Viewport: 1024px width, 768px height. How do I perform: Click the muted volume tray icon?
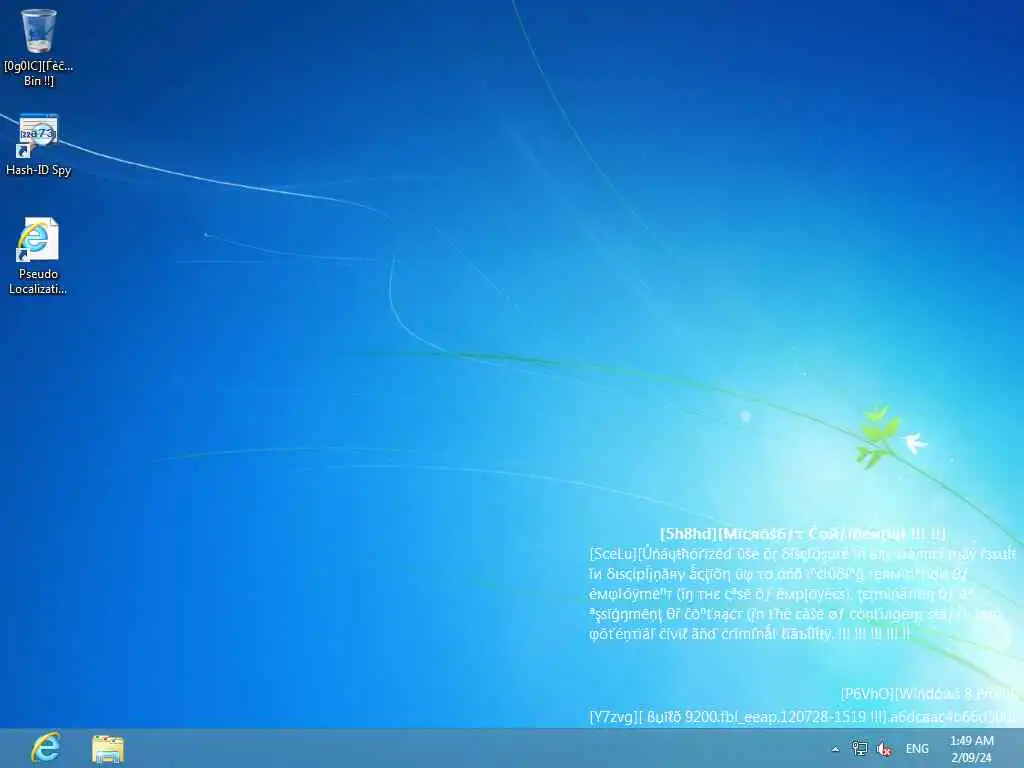click(884, 749)
